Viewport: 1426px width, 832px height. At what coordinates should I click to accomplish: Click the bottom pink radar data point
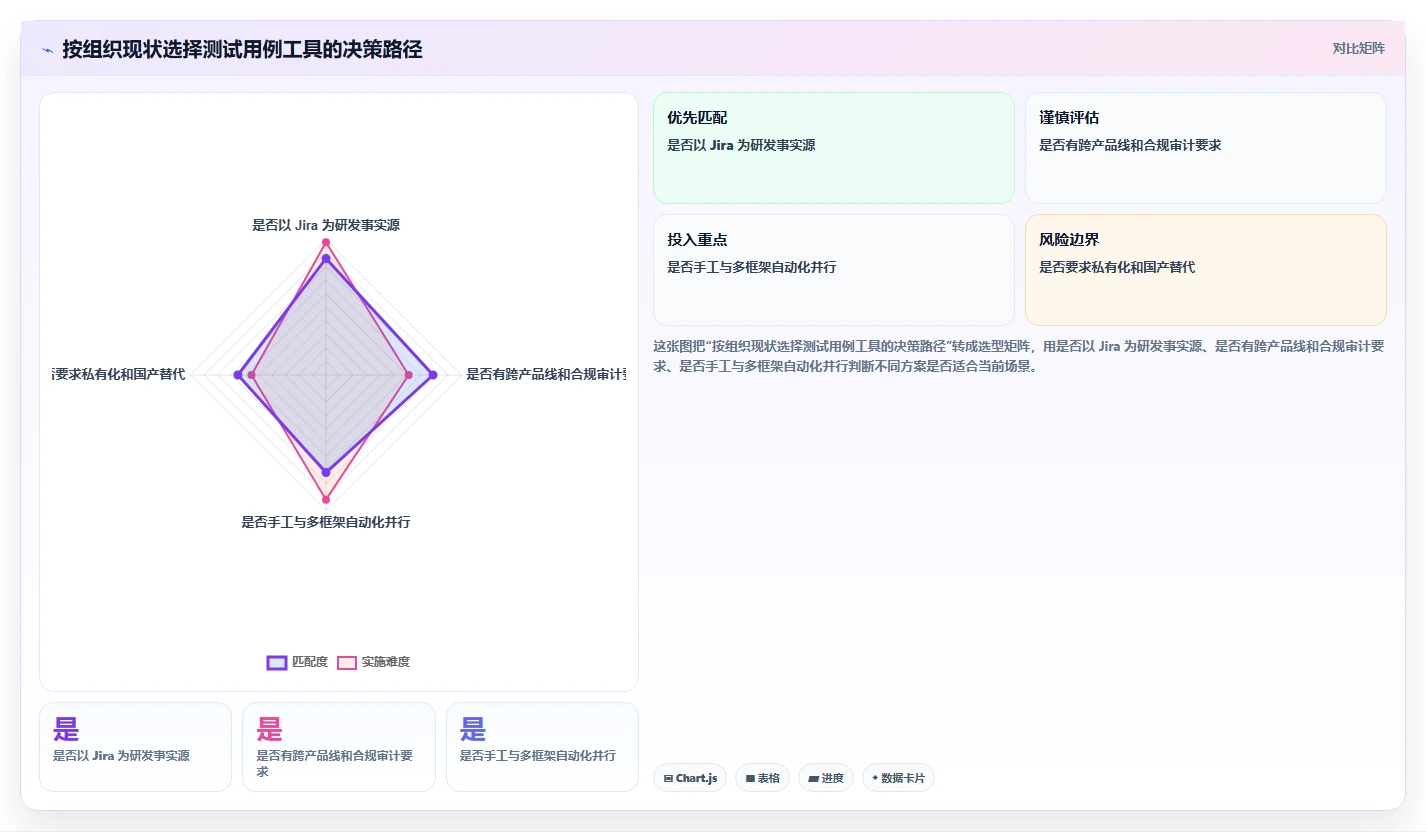pos(326,499)
